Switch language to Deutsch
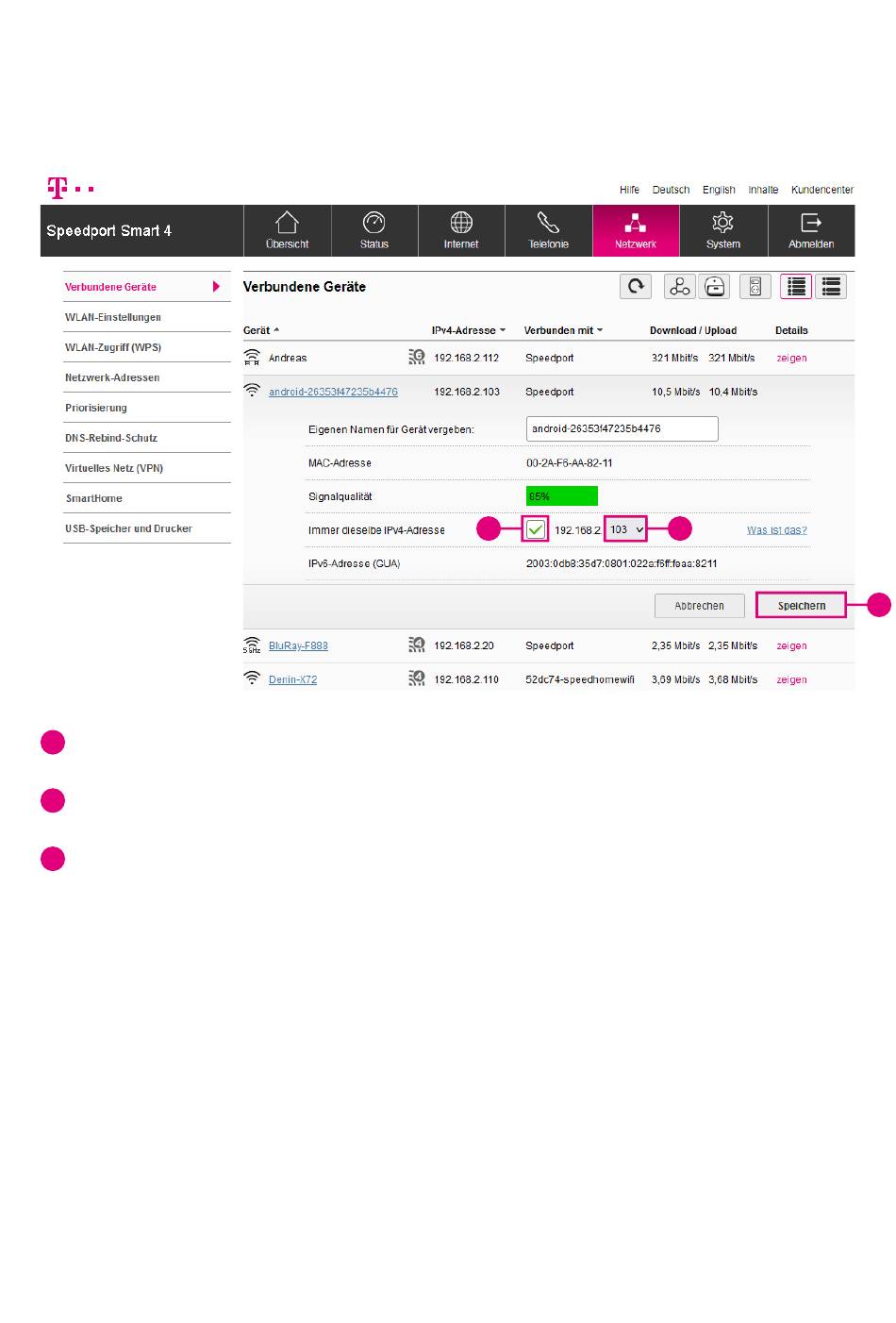896x1323 pixels. pyautogui.click(x=671, y=190)
